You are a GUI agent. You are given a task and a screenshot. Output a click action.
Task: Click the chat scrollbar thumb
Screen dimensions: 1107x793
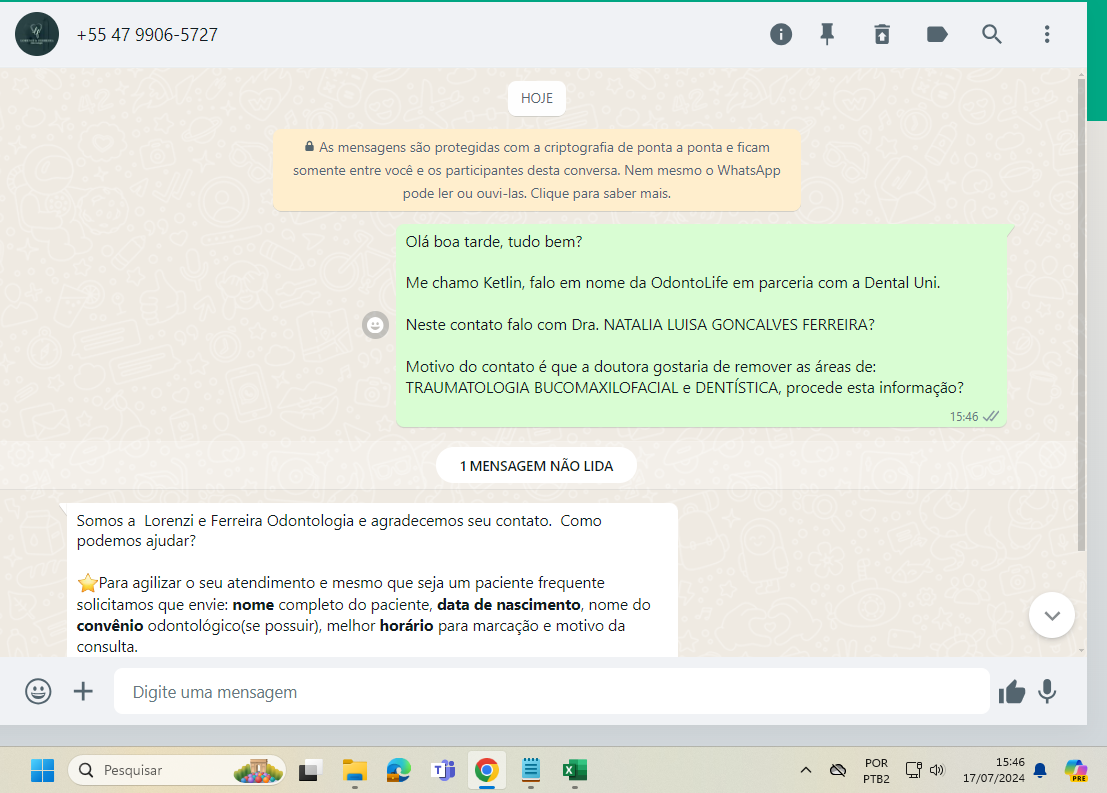click(x=1081, y=314)
